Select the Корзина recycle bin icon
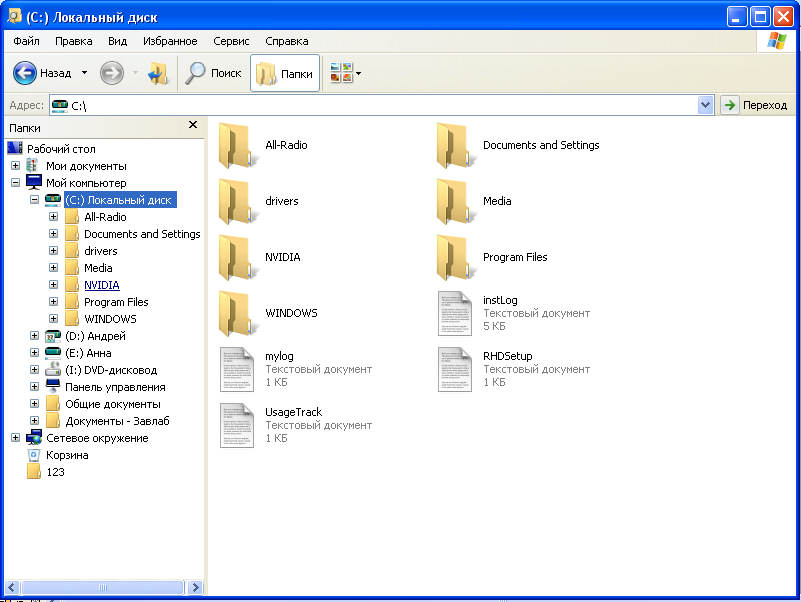 click(34, 455)
